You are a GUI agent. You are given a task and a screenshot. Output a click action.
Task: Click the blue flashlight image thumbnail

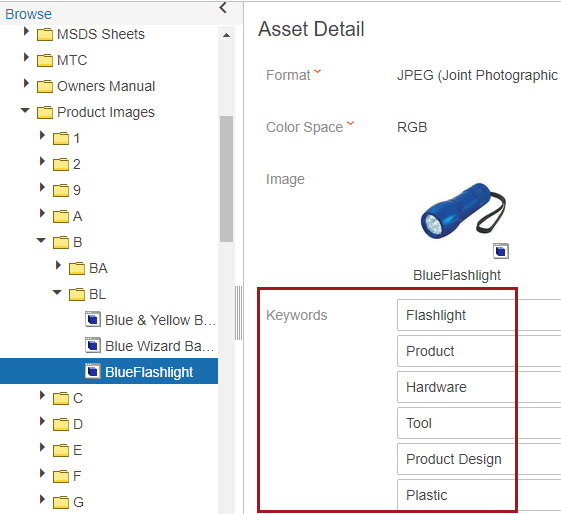463,211
